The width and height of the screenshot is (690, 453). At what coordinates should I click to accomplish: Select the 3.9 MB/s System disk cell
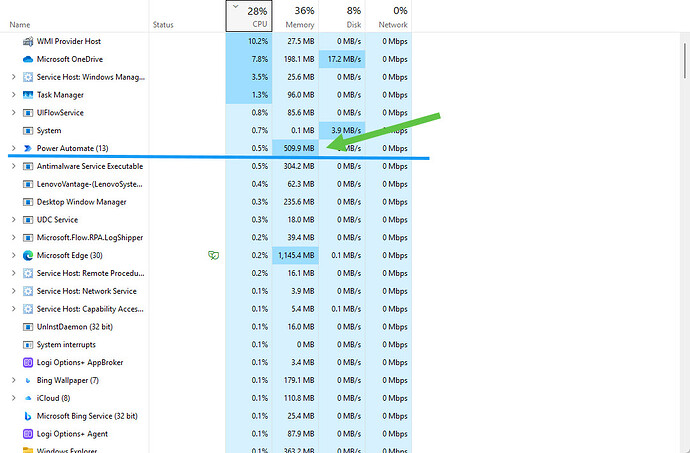click(x=342, y=131)
